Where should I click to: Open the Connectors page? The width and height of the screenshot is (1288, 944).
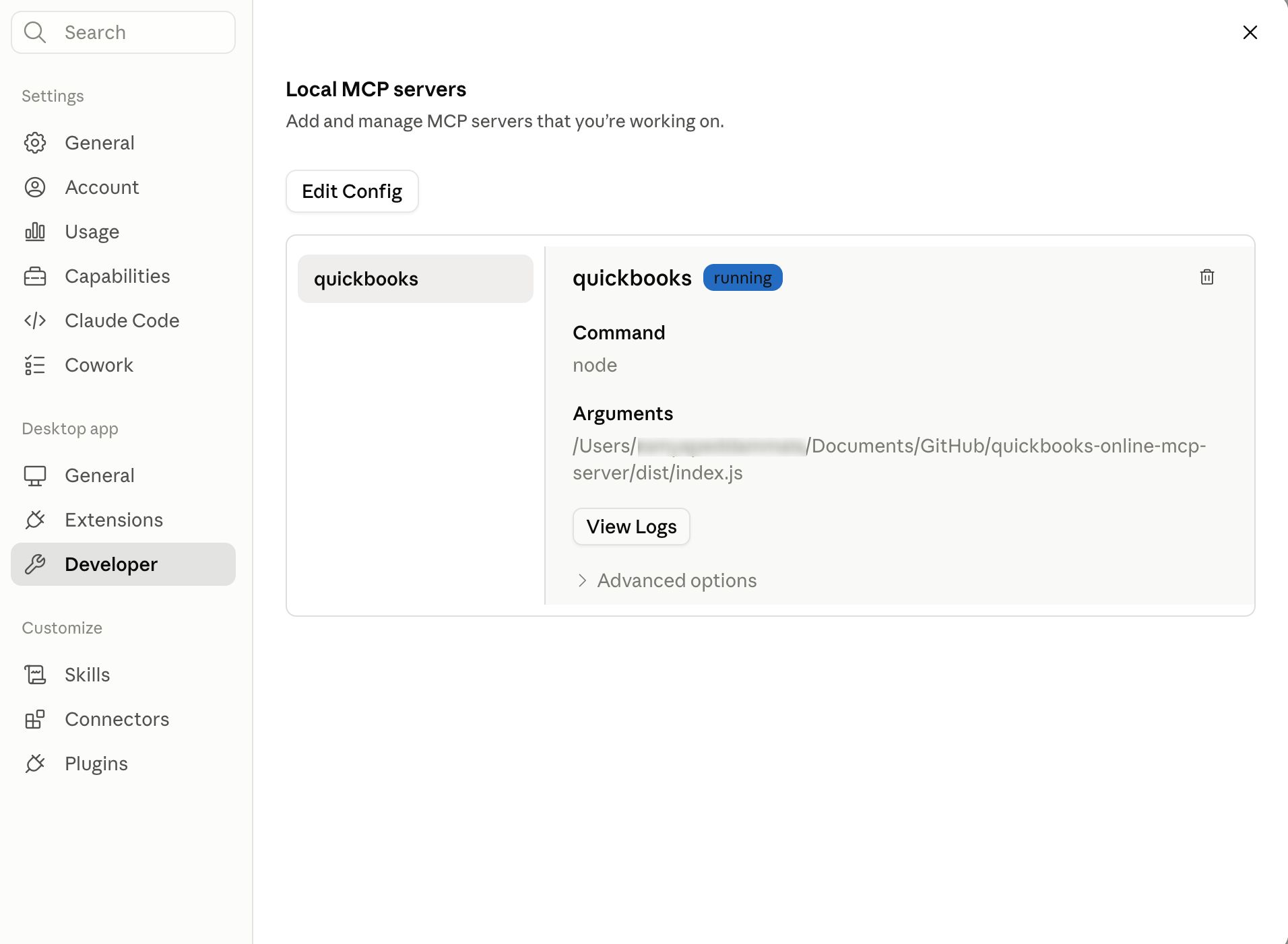123,719
